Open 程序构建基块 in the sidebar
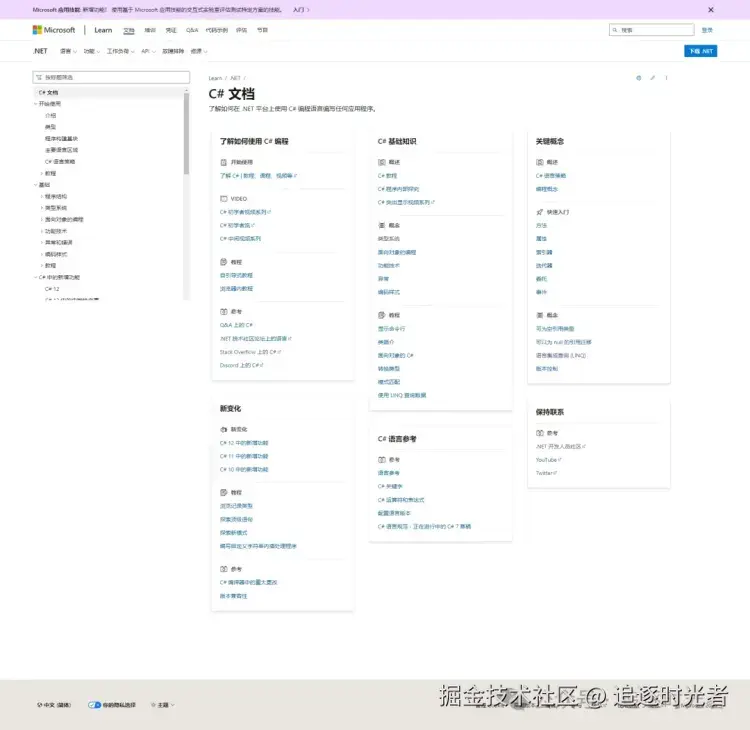Viewport: 750px width, 730px height. point(61,138)
